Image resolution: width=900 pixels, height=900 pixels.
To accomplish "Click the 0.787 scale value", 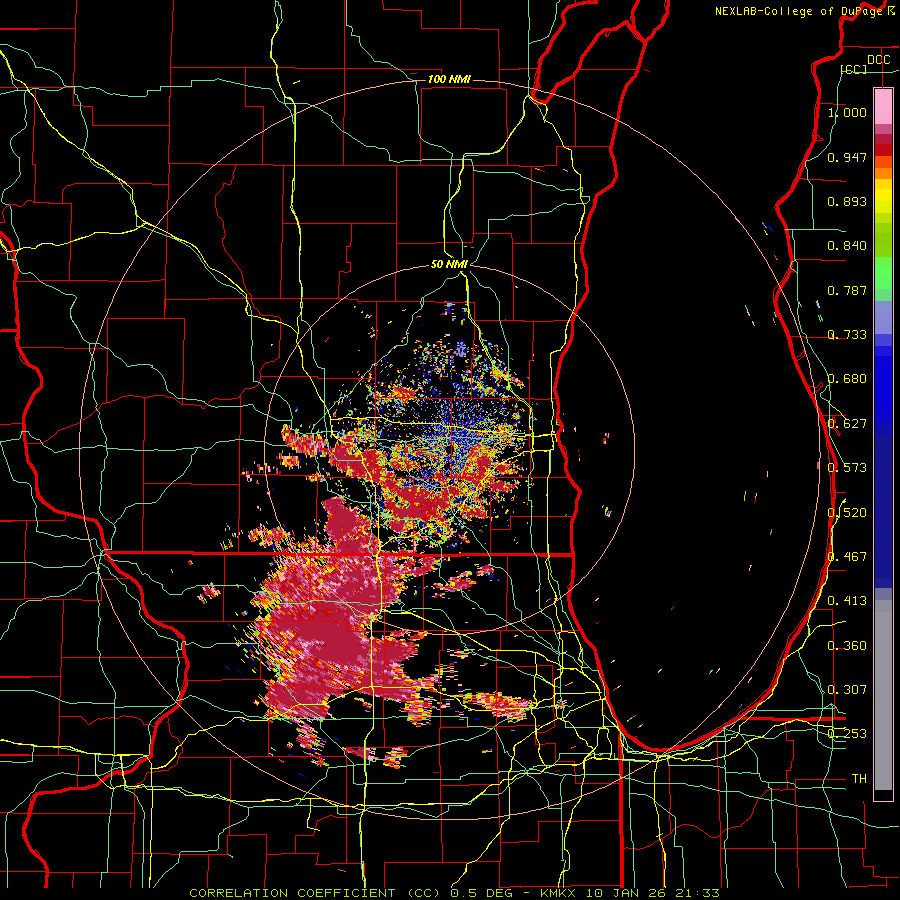I will 847,290.
